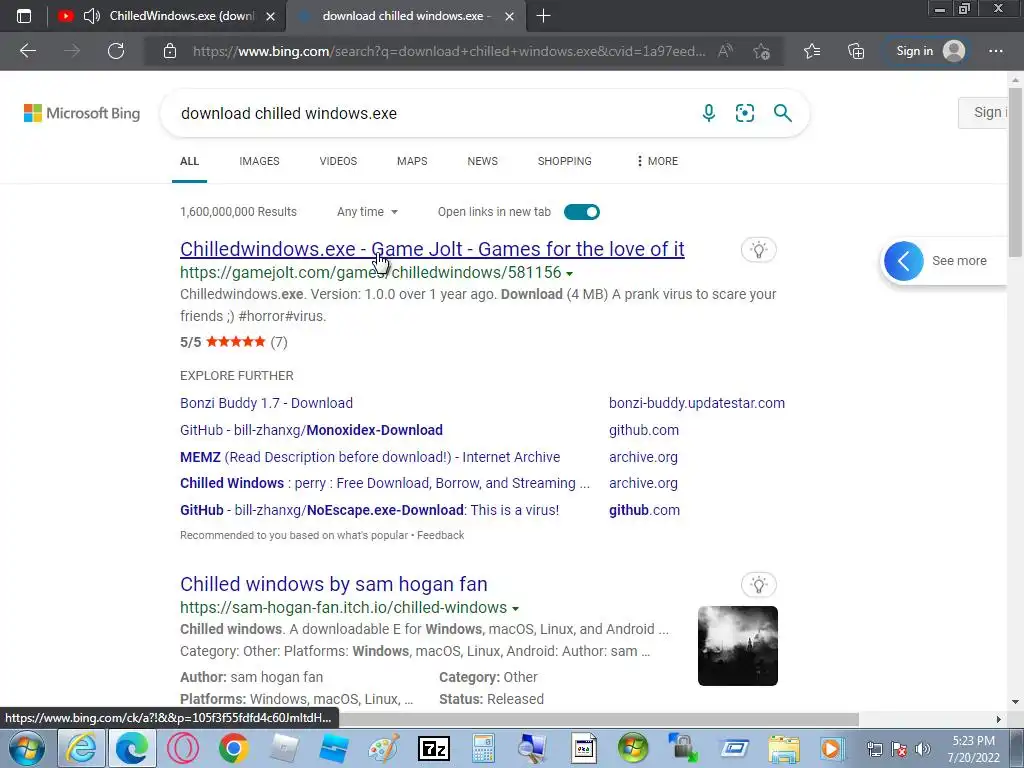Click lightbulb icon next to Chilledwindows.exe result

pyautogui.click(x=759, y=249)
